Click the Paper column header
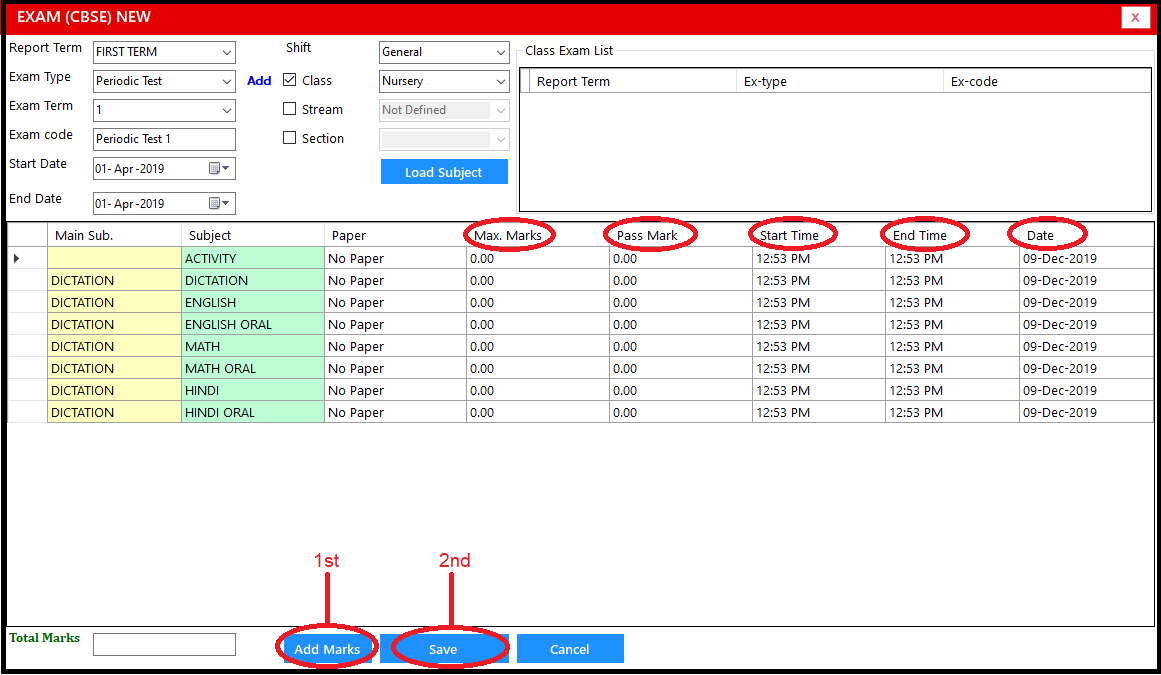 (395, 235)
